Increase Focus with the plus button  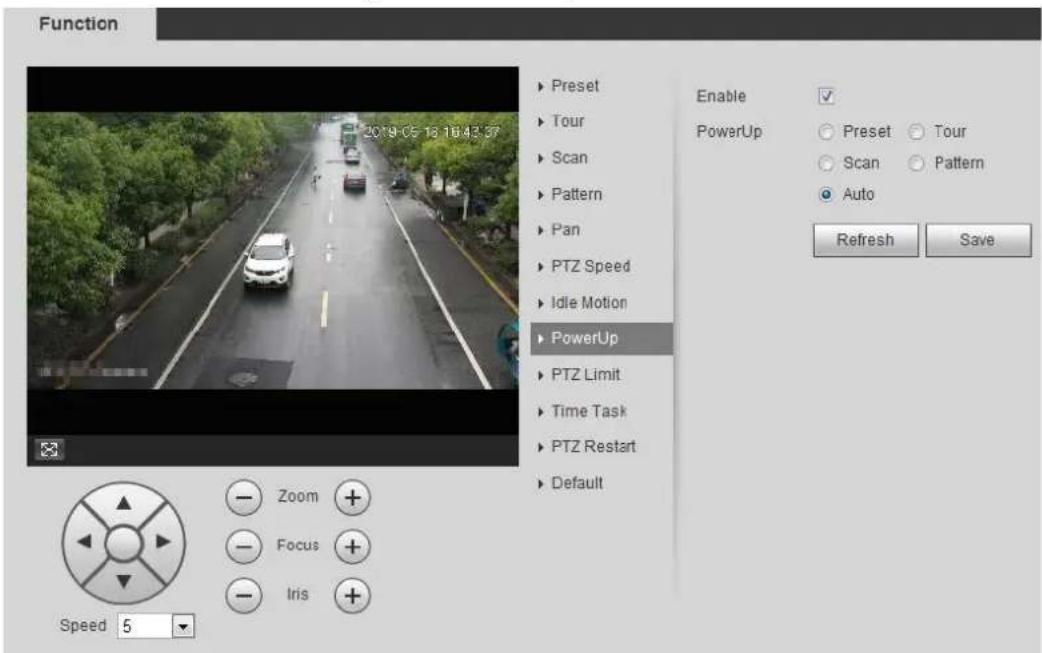352,546
